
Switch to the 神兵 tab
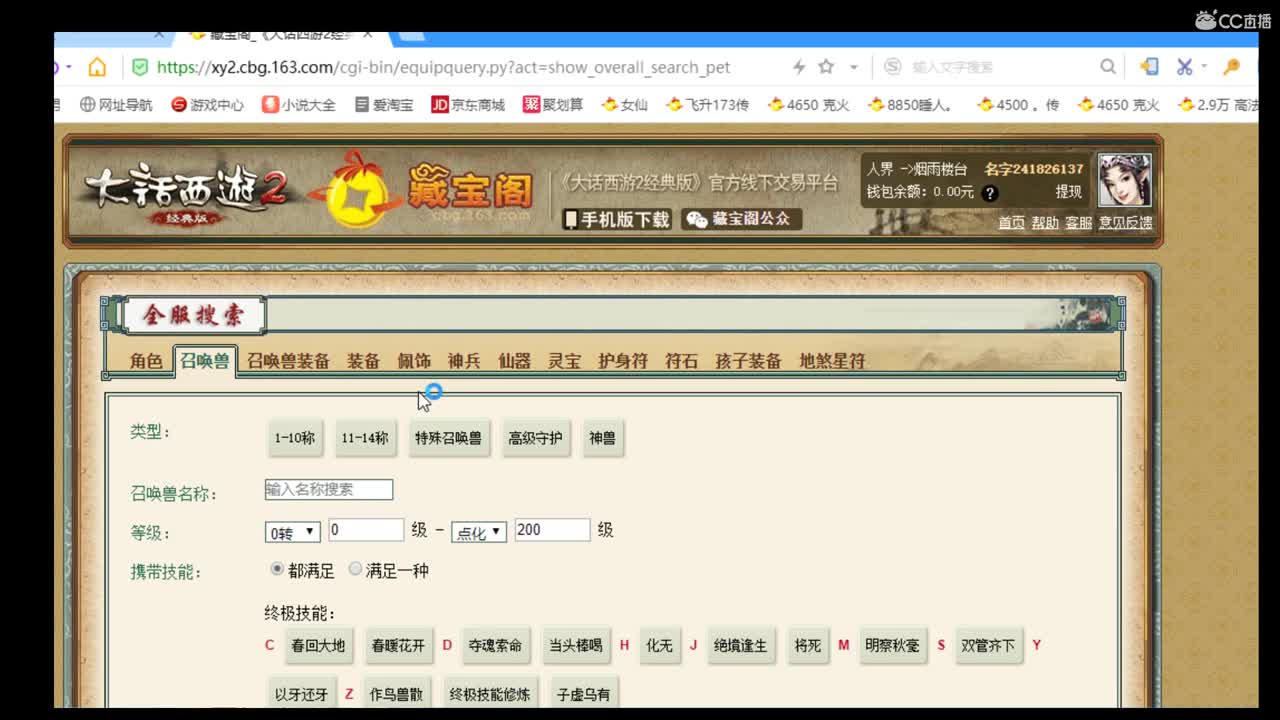pos(464,361)
